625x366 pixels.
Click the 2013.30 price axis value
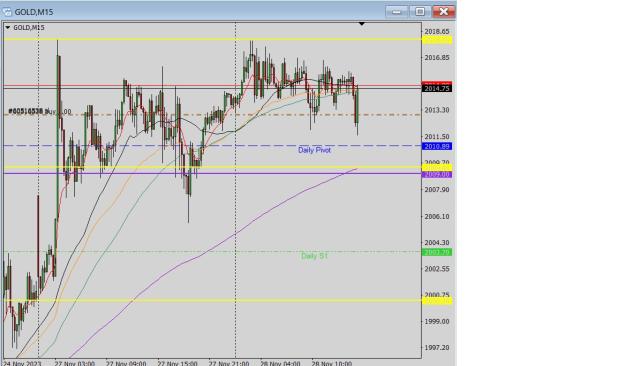click(x=437, y=110)
